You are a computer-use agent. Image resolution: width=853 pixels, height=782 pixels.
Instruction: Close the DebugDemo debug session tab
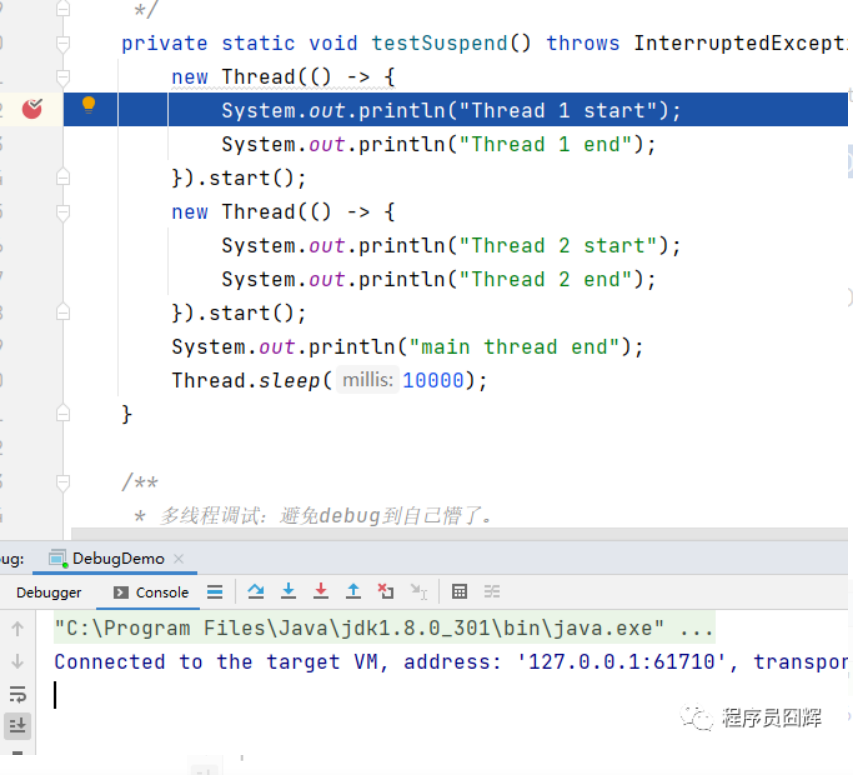click(178, 558)
